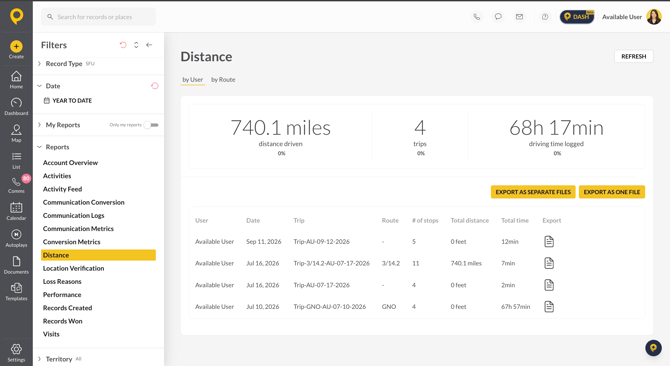Export Trip-3/14.2-AU-07-17-2026 file icon
The height and width of the screenshot is (366, 670).
click(549, 263)
